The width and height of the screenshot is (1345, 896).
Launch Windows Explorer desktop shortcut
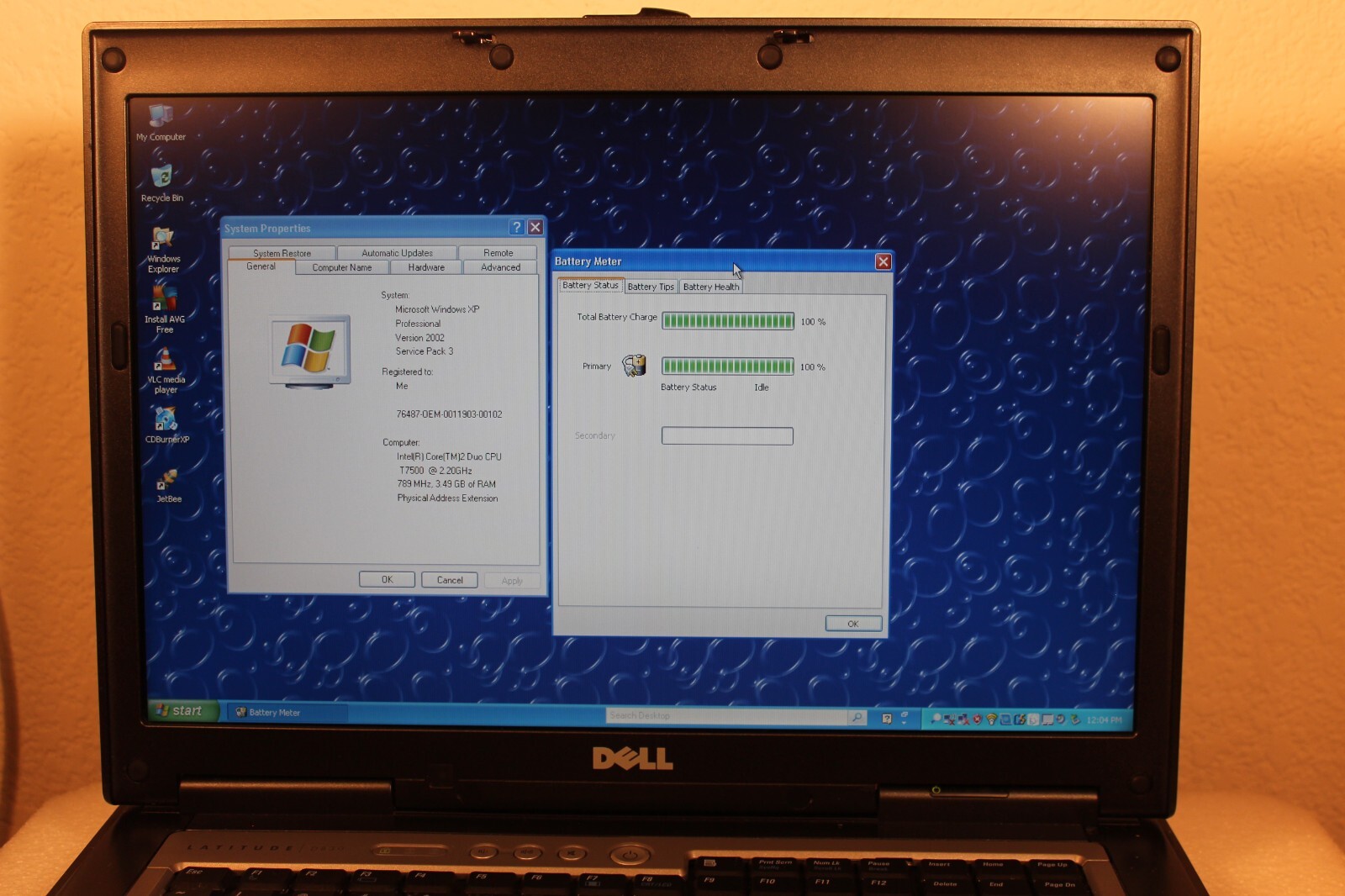coord(163,250)
